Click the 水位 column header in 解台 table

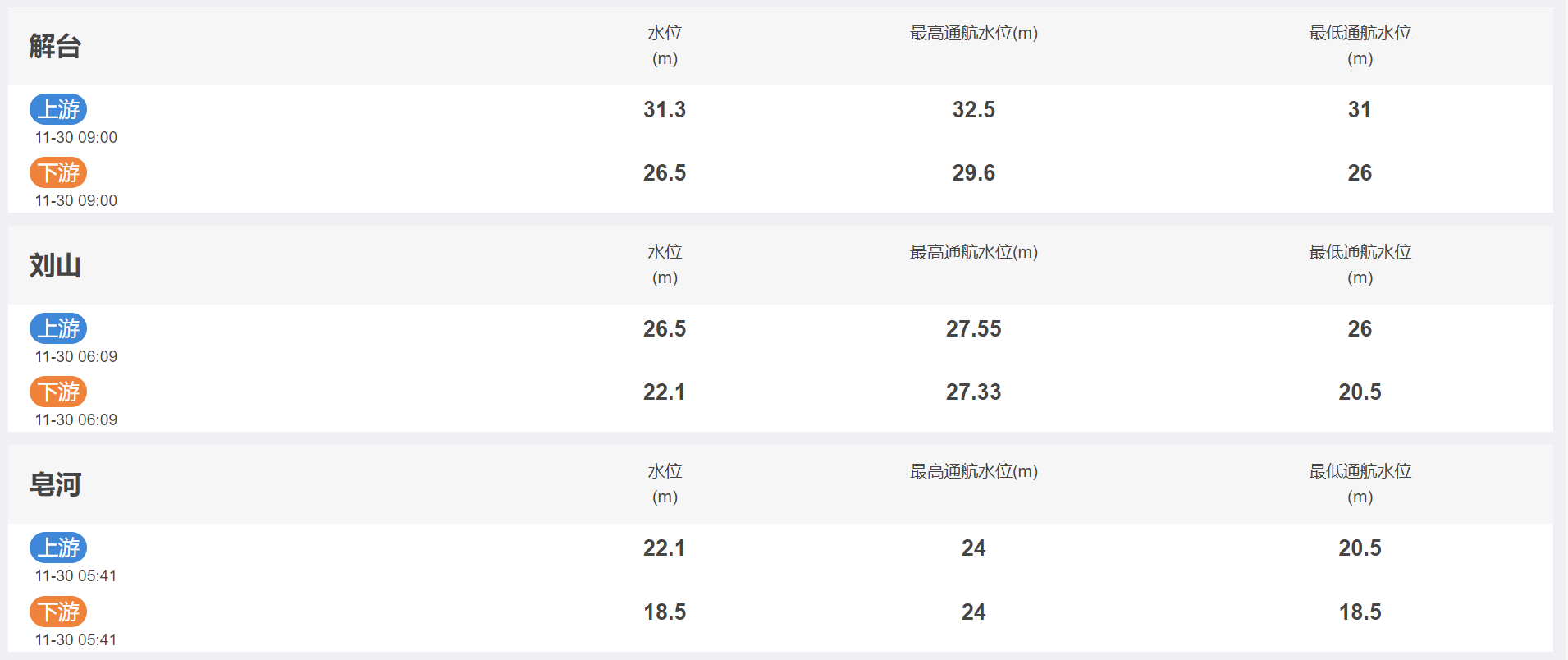665,45
